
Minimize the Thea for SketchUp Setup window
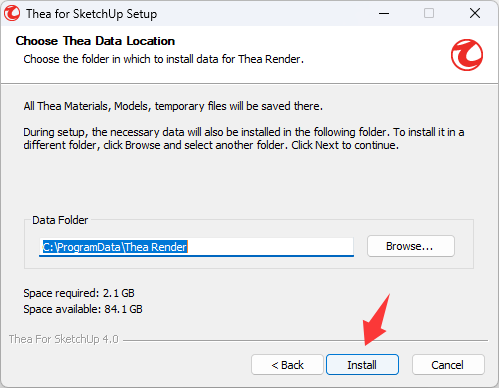(x=384, y=13)
